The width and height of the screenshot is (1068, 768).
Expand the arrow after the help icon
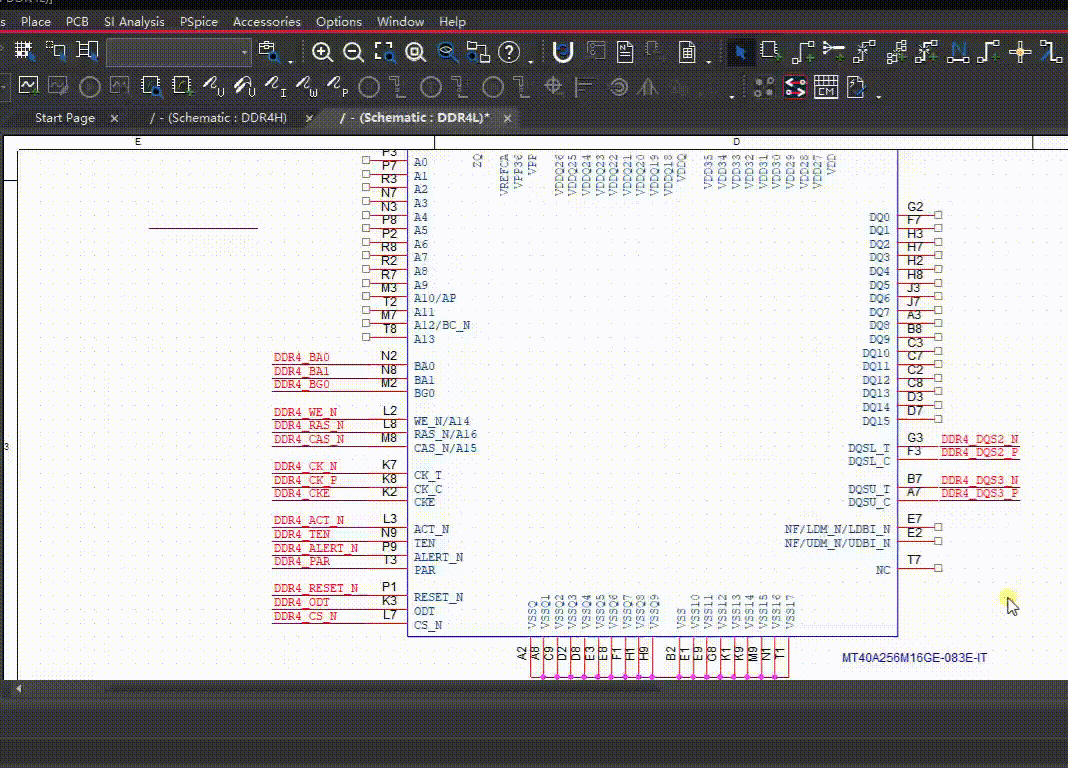click(531, 61)
